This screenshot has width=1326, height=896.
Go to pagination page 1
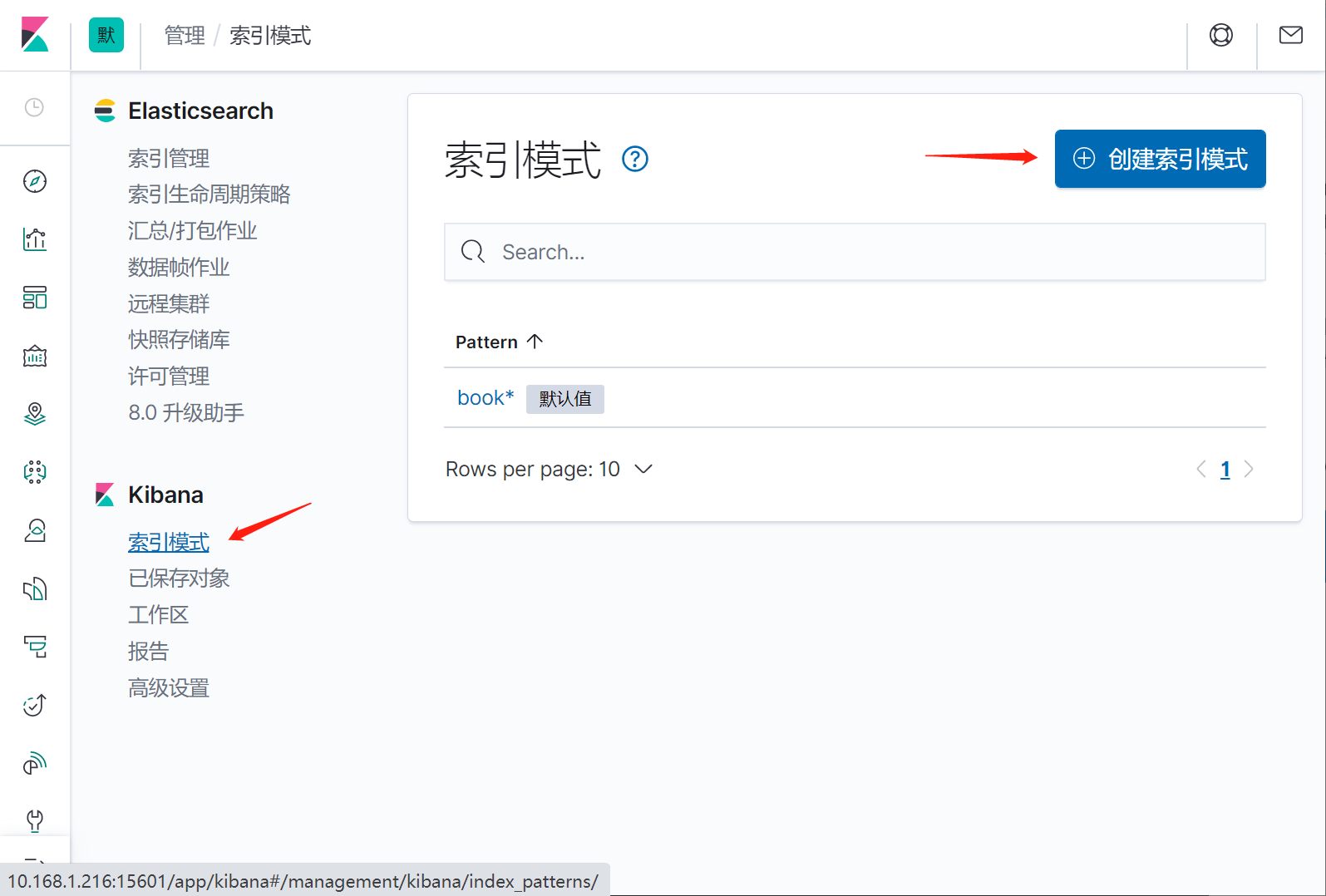pos(1225,470)
